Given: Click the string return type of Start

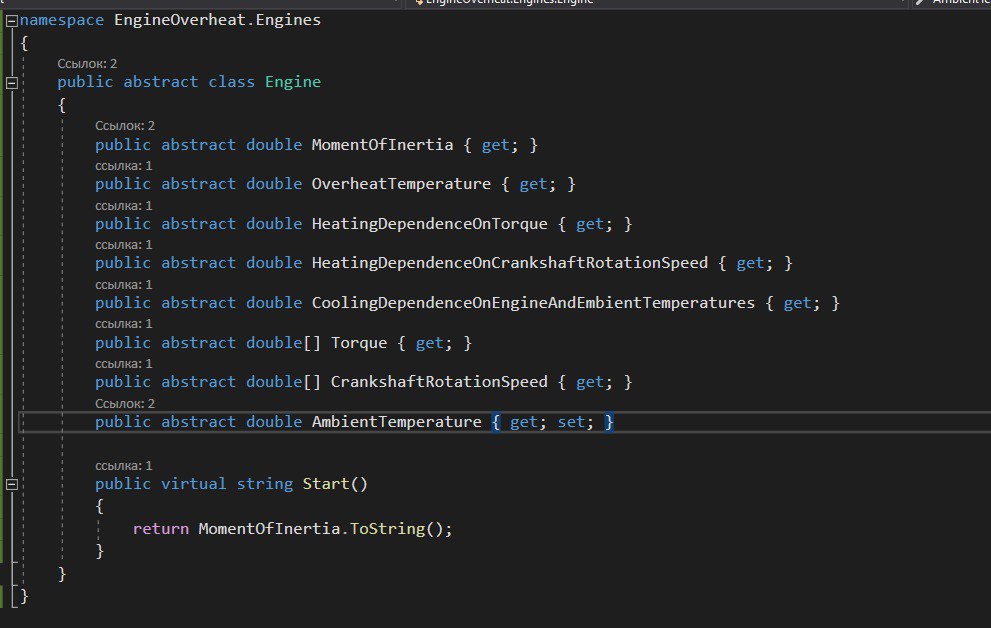Looking at the screenshot, I should click(265, 485).
